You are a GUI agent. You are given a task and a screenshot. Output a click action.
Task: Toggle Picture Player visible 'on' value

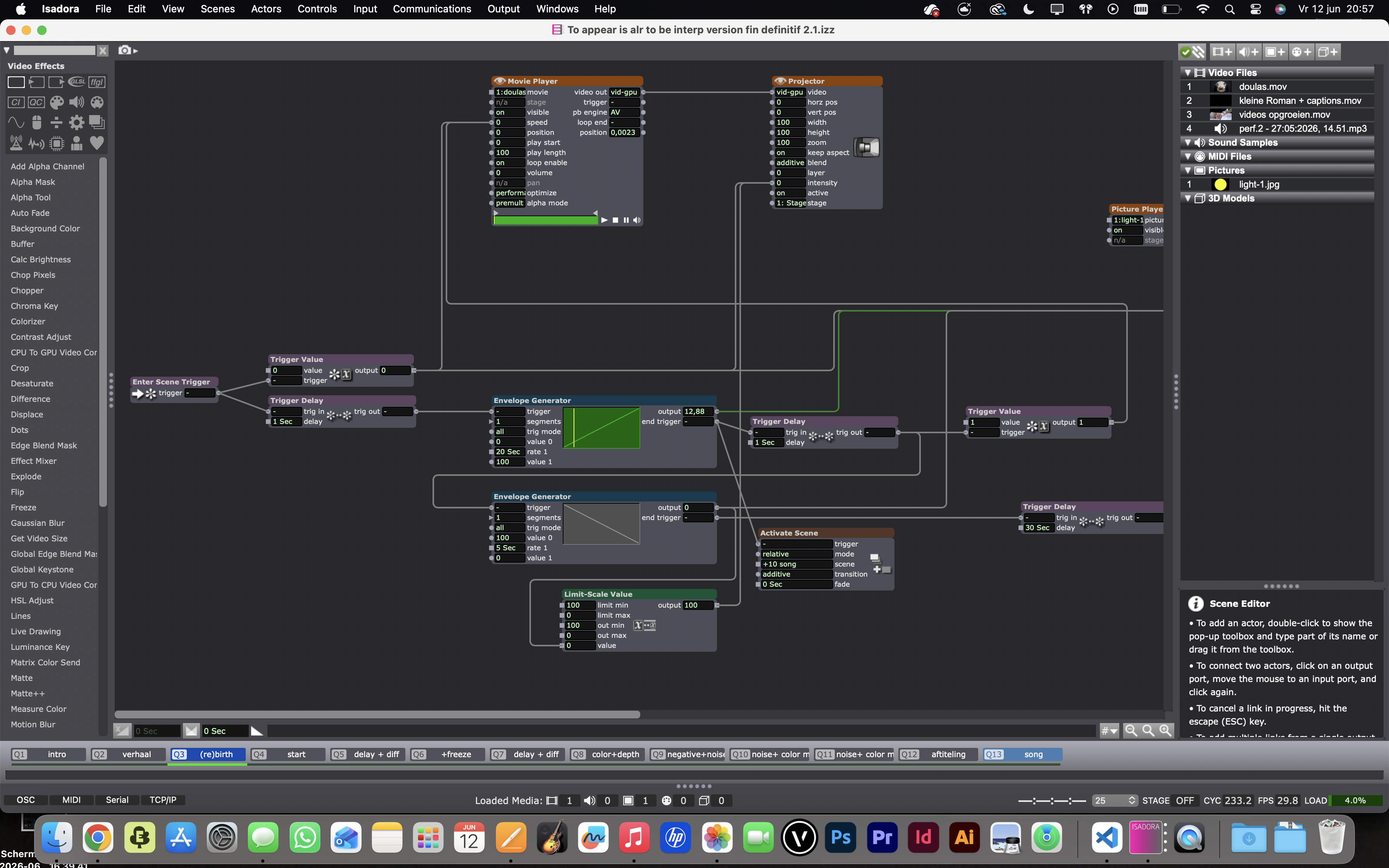[1127, 230]
